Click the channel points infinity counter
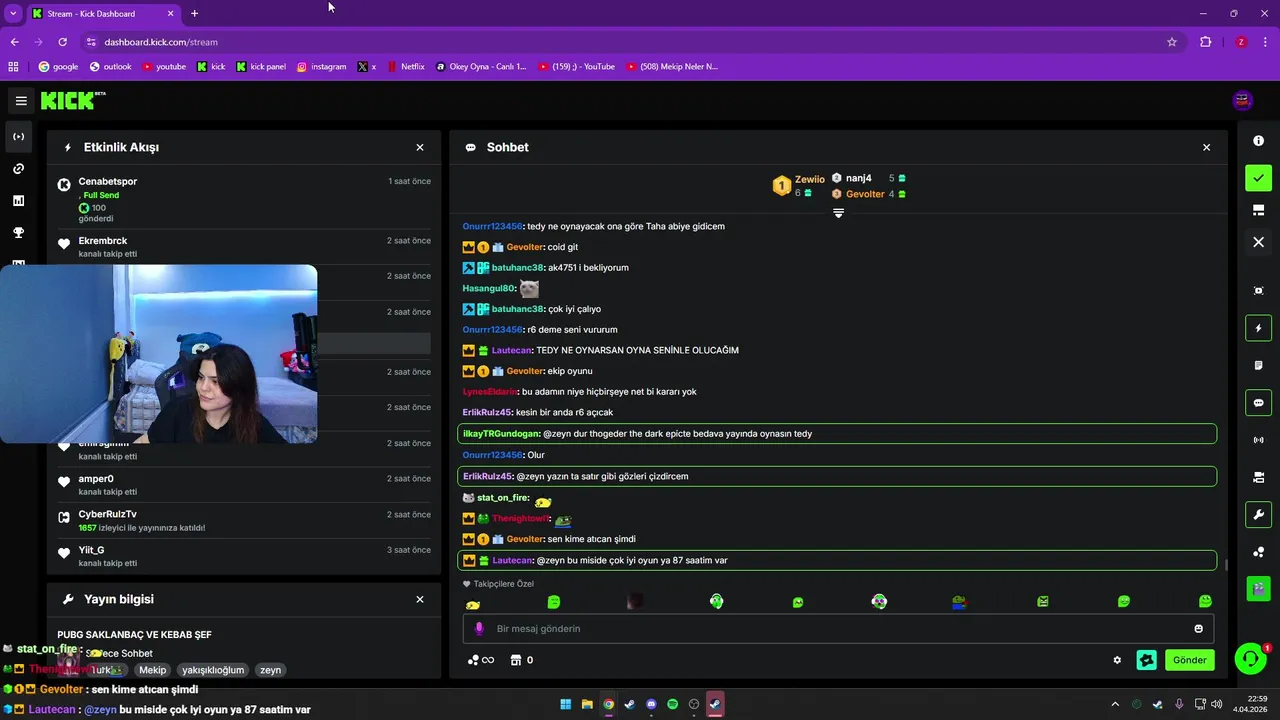 481,660
